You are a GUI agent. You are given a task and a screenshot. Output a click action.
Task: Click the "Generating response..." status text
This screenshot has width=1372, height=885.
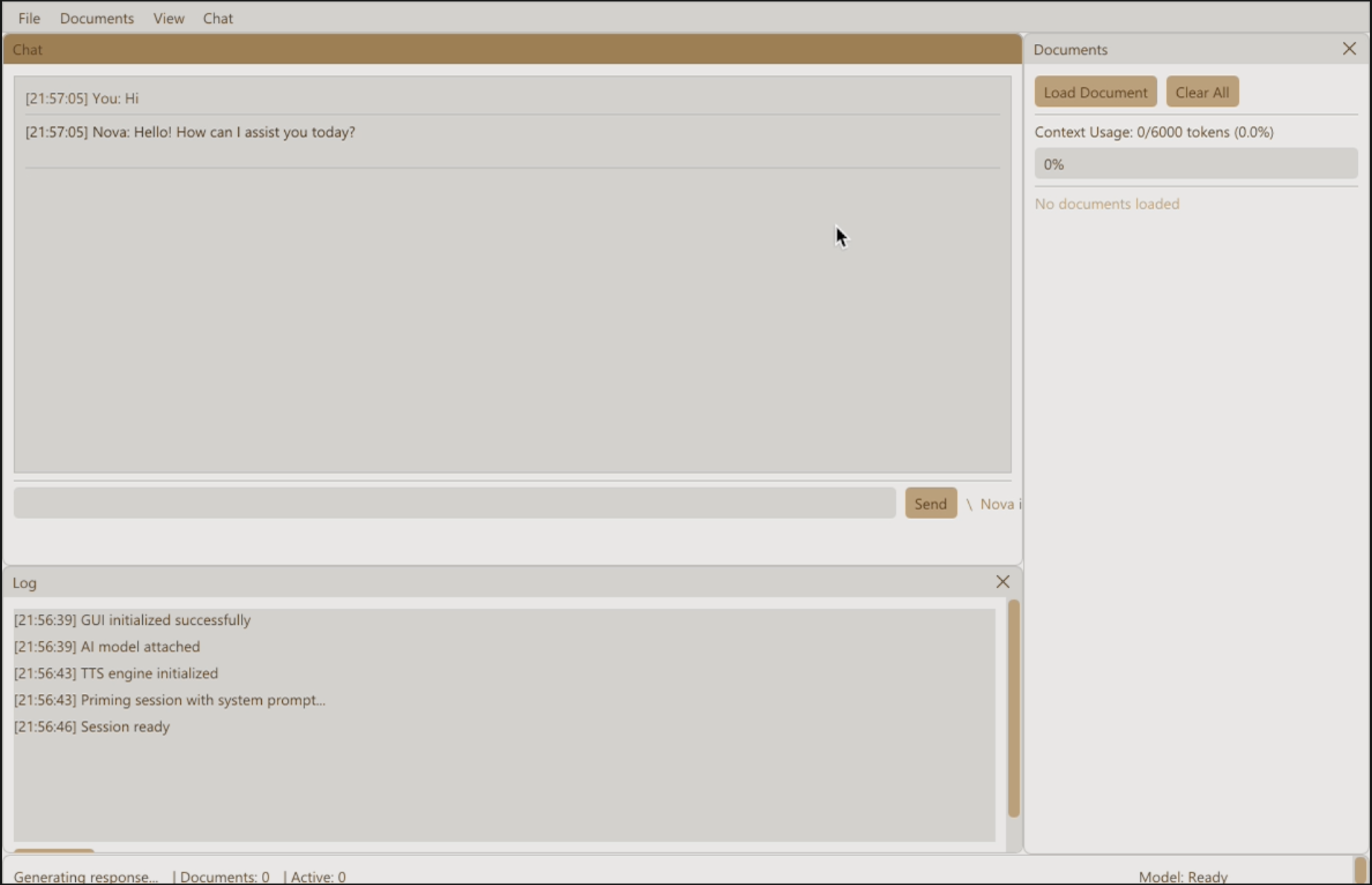[86, 876]
